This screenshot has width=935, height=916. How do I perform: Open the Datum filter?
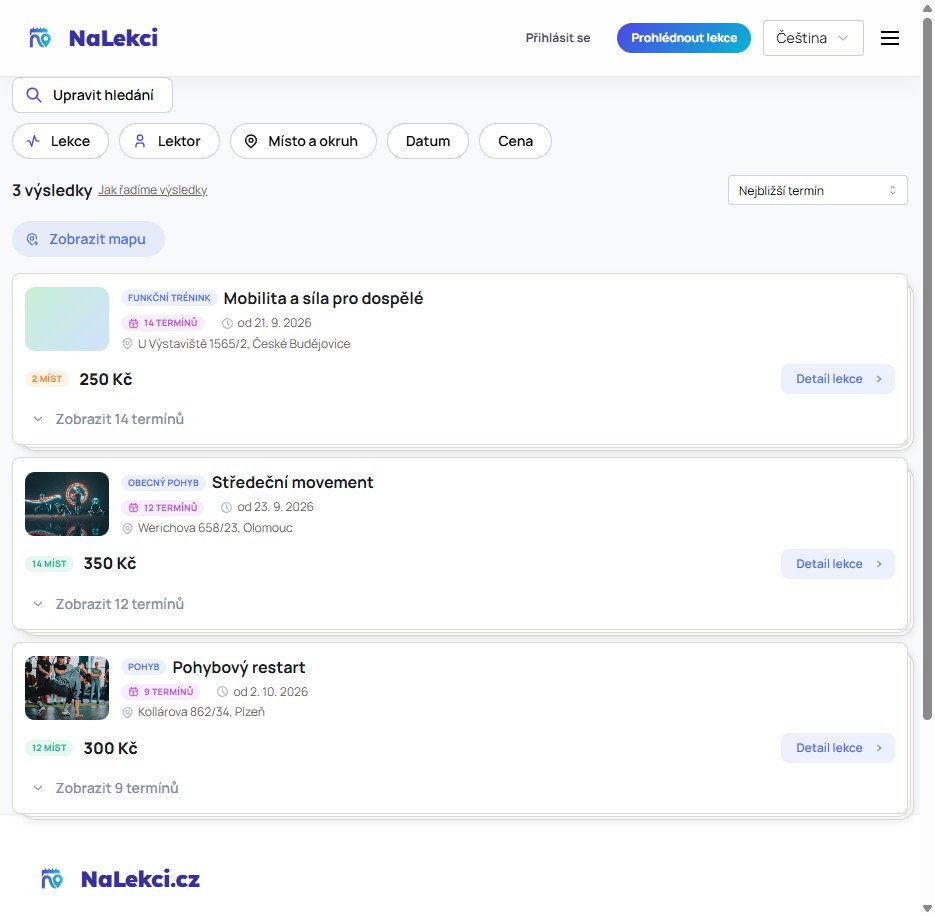tap(428, 141)
